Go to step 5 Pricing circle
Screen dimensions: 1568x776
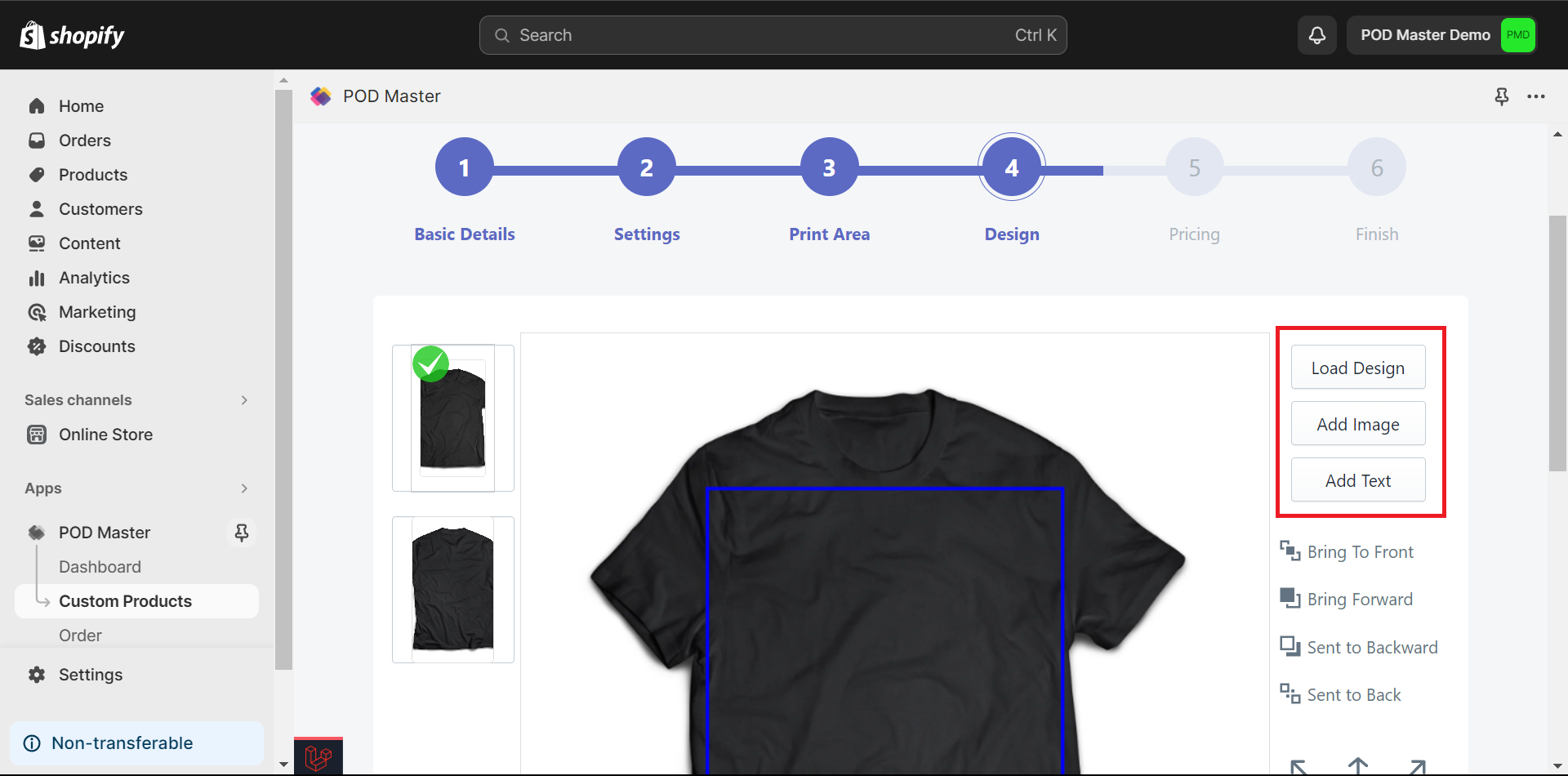click(x=1195, y=167)
